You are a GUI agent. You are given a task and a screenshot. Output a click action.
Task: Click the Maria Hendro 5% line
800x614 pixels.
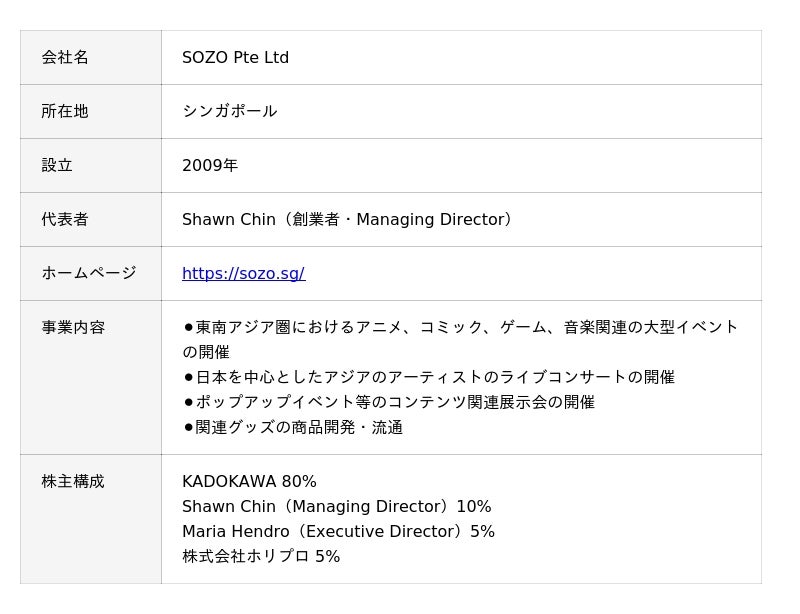point(338,531)
